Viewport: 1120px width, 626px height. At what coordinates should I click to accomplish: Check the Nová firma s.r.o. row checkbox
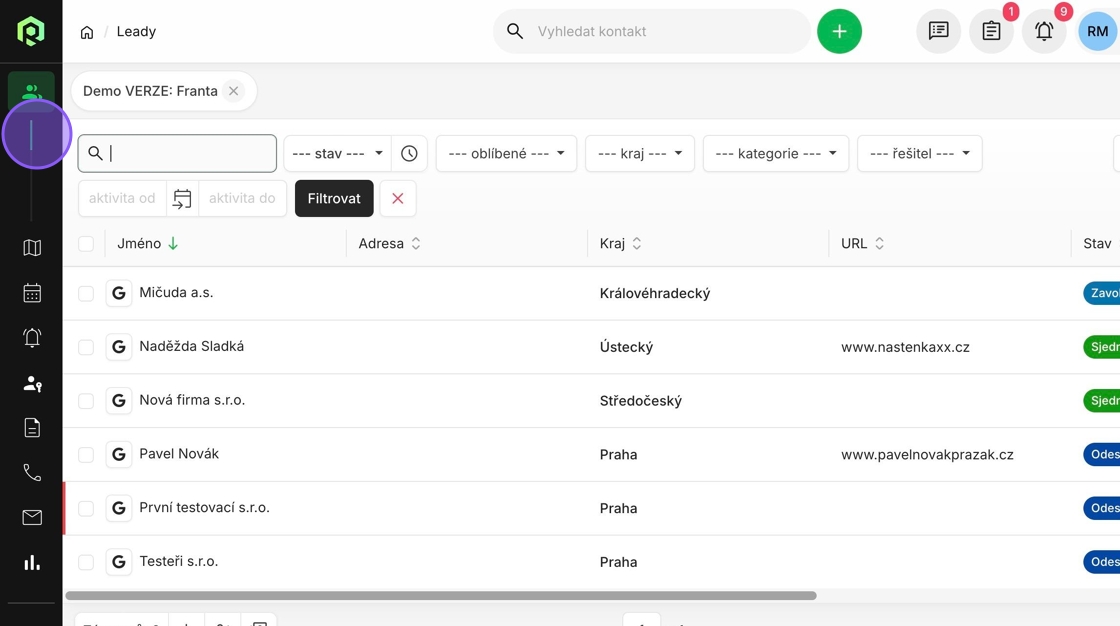86,401
